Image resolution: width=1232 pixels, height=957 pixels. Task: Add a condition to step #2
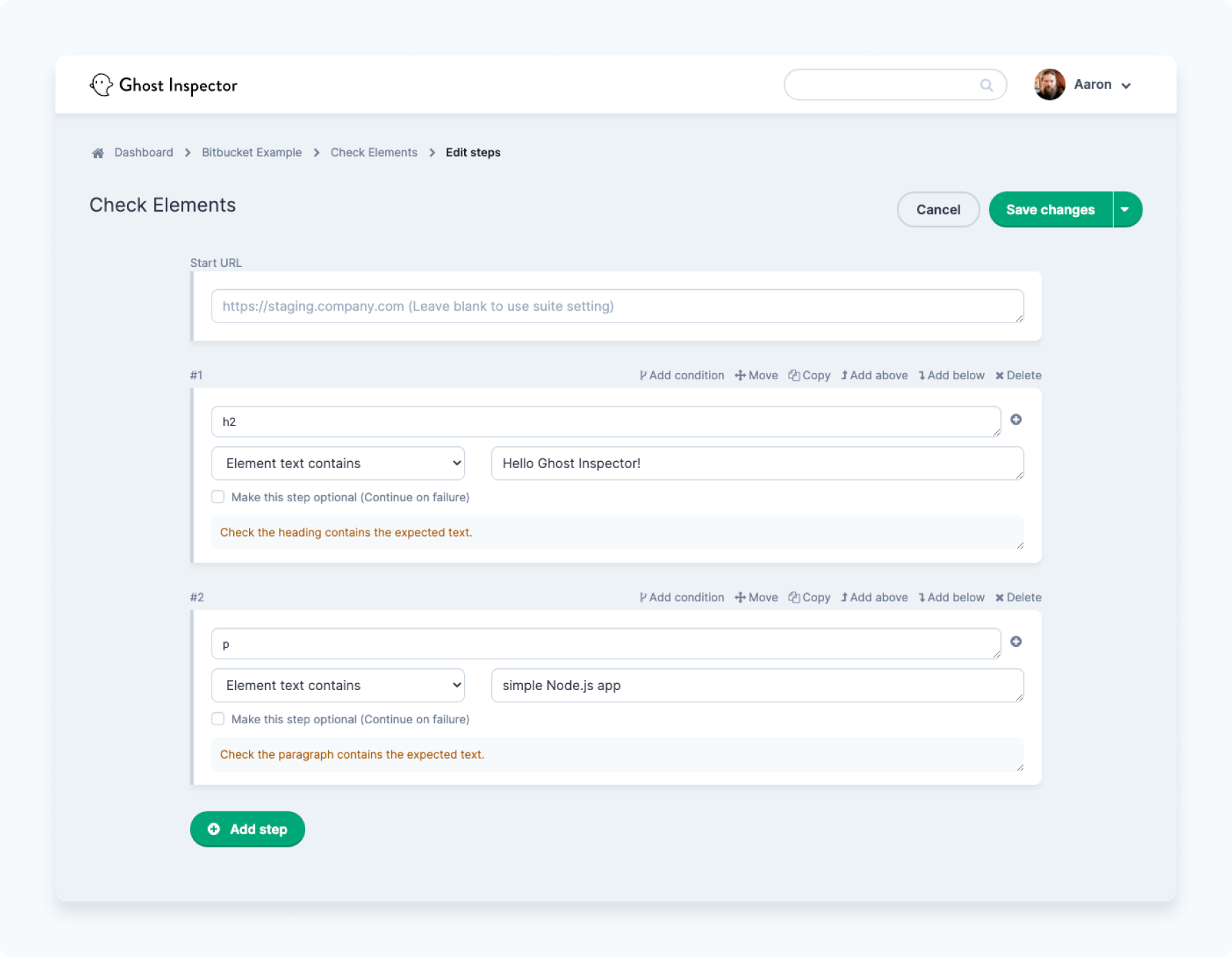point(682,597)
